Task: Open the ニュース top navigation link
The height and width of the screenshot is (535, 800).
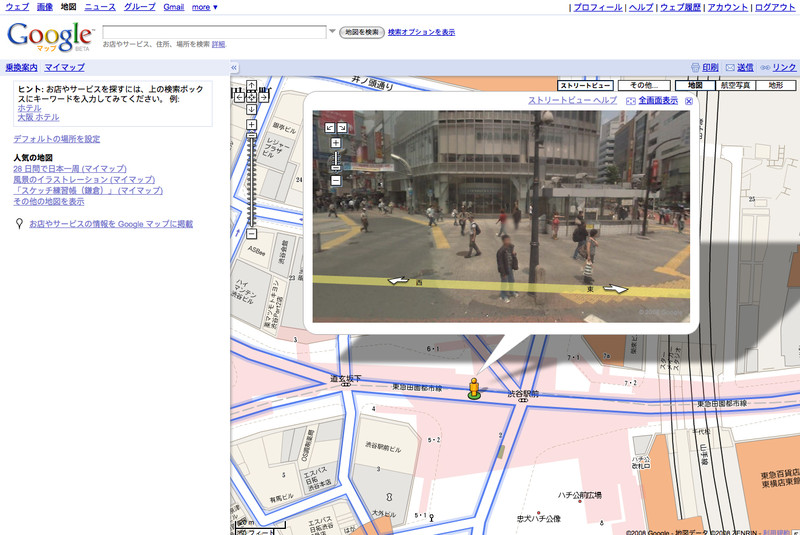Action: coord(100,7)
